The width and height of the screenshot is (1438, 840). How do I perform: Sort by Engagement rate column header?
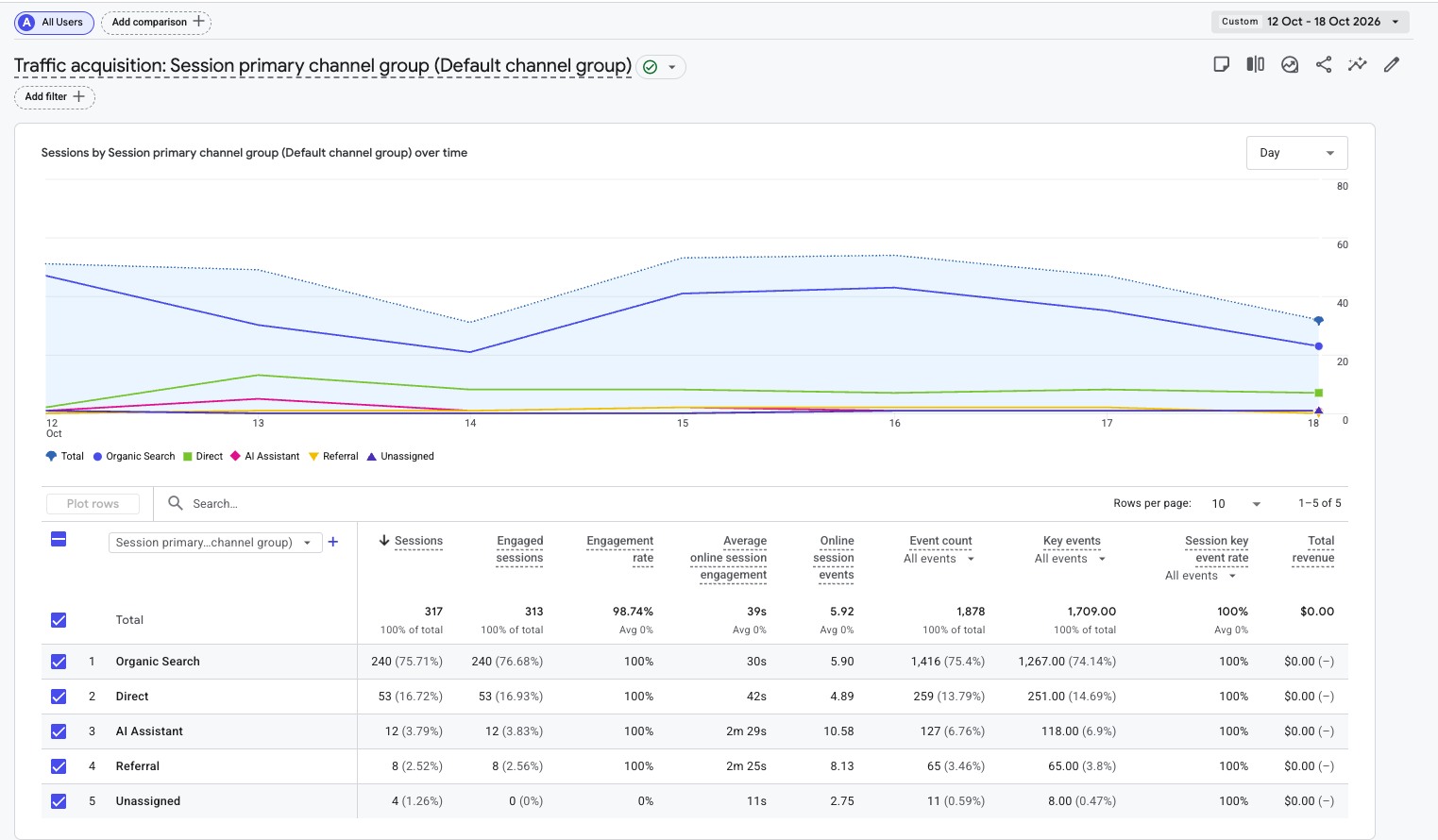(x=619, y=549)
